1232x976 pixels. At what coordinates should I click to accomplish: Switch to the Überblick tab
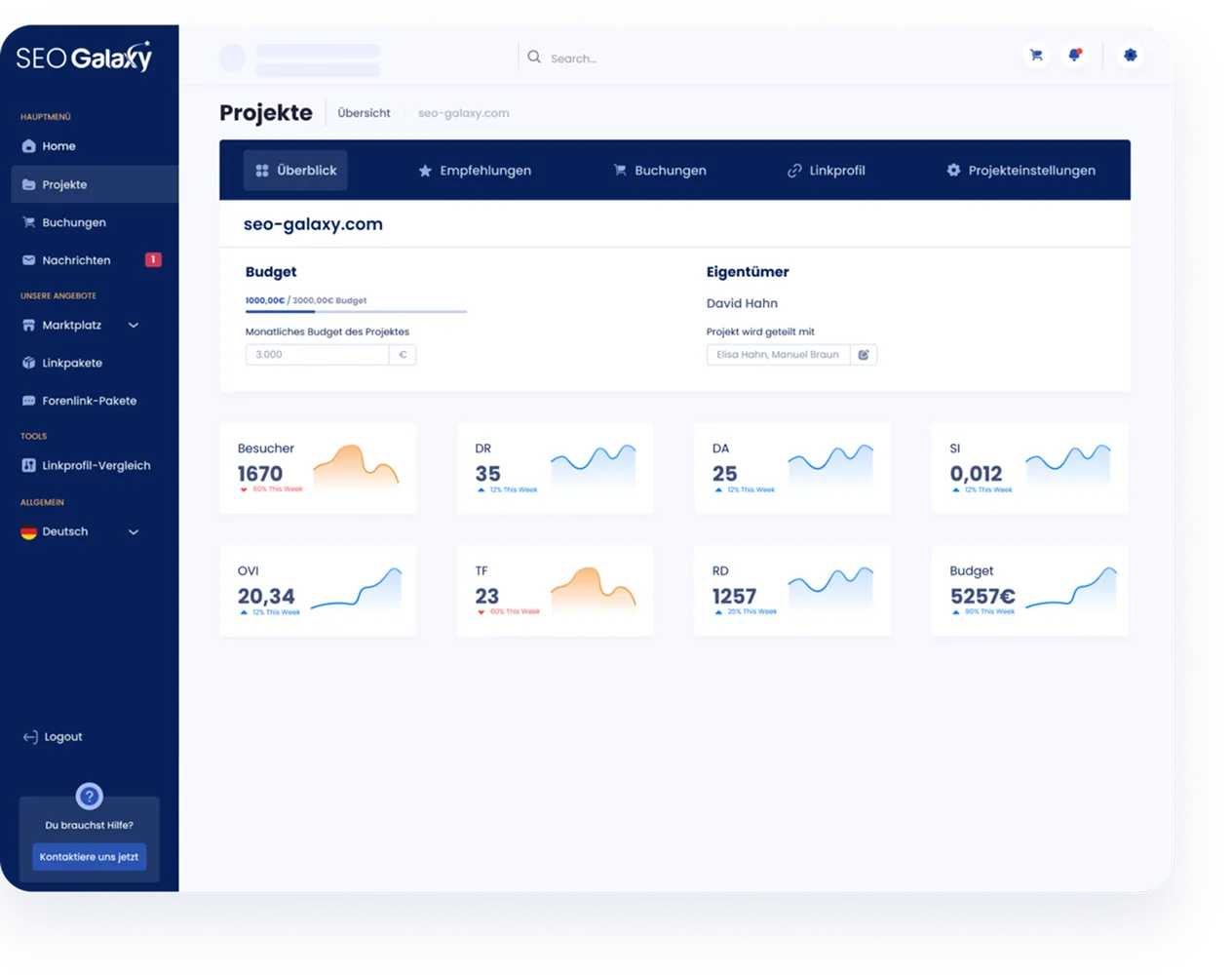(x=296, y=171)
